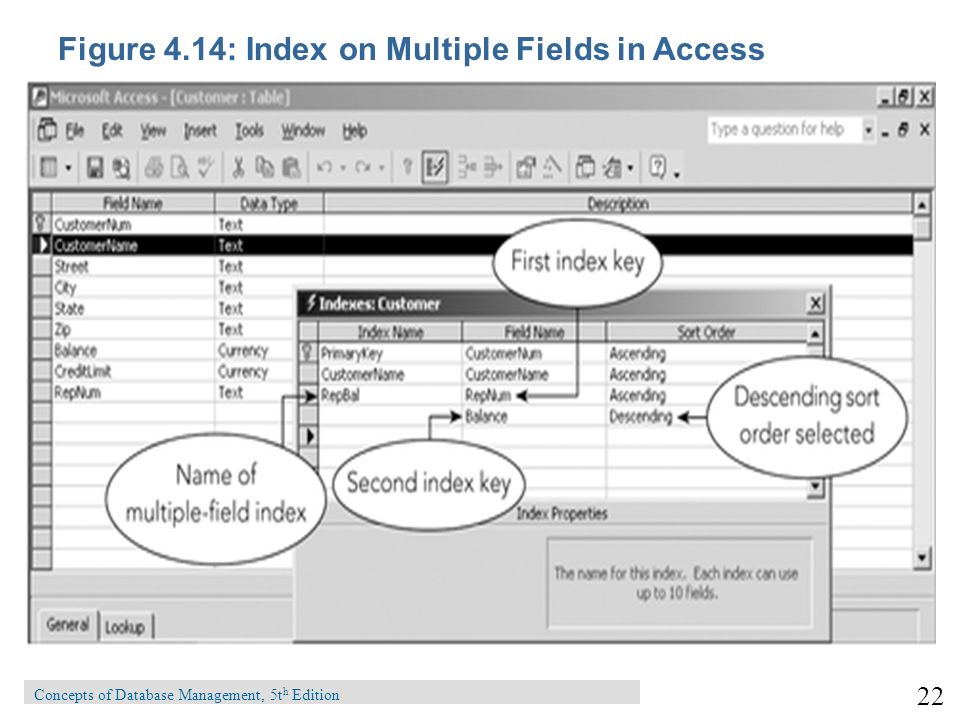
Task: Open the Window menu
Action: click(x=303, y=130)
